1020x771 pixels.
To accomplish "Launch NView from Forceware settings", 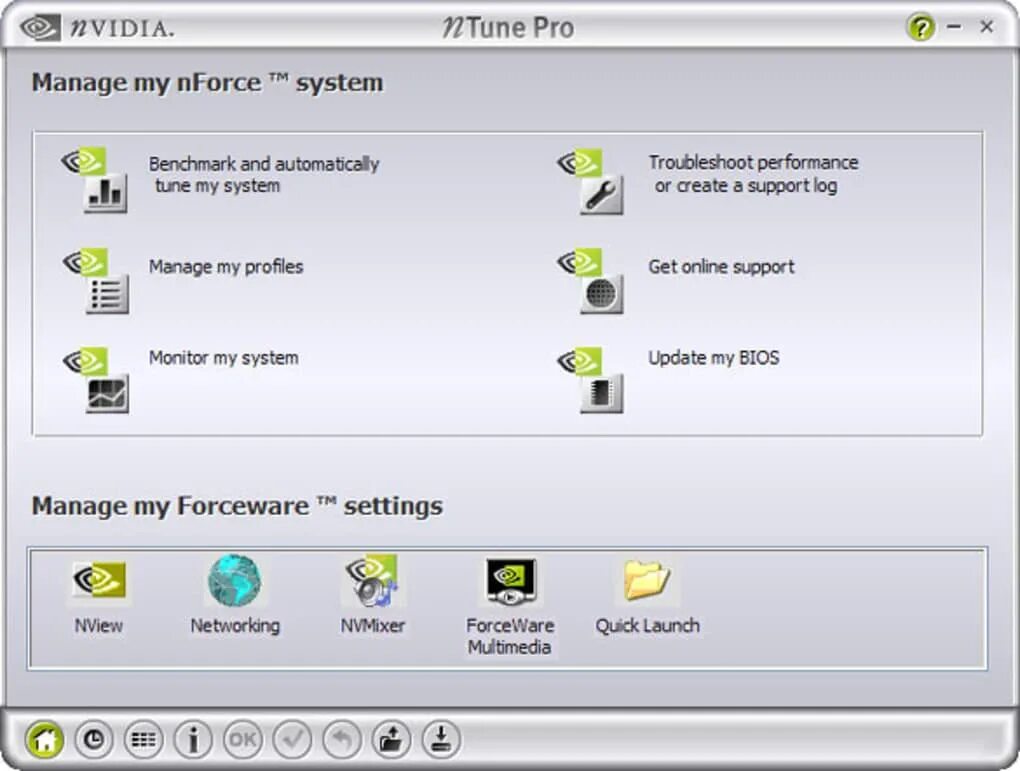I will [x=99, y=579].
